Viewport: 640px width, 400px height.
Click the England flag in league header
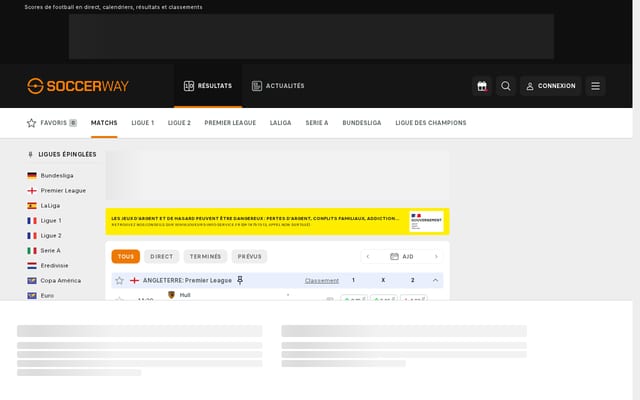point(134,280)
